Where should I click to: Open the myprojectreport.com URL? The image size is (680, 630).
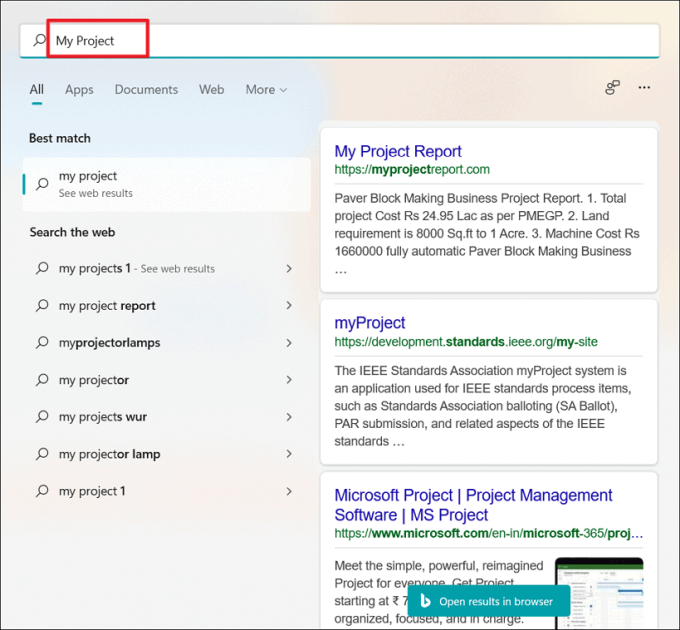coord(412,170)
